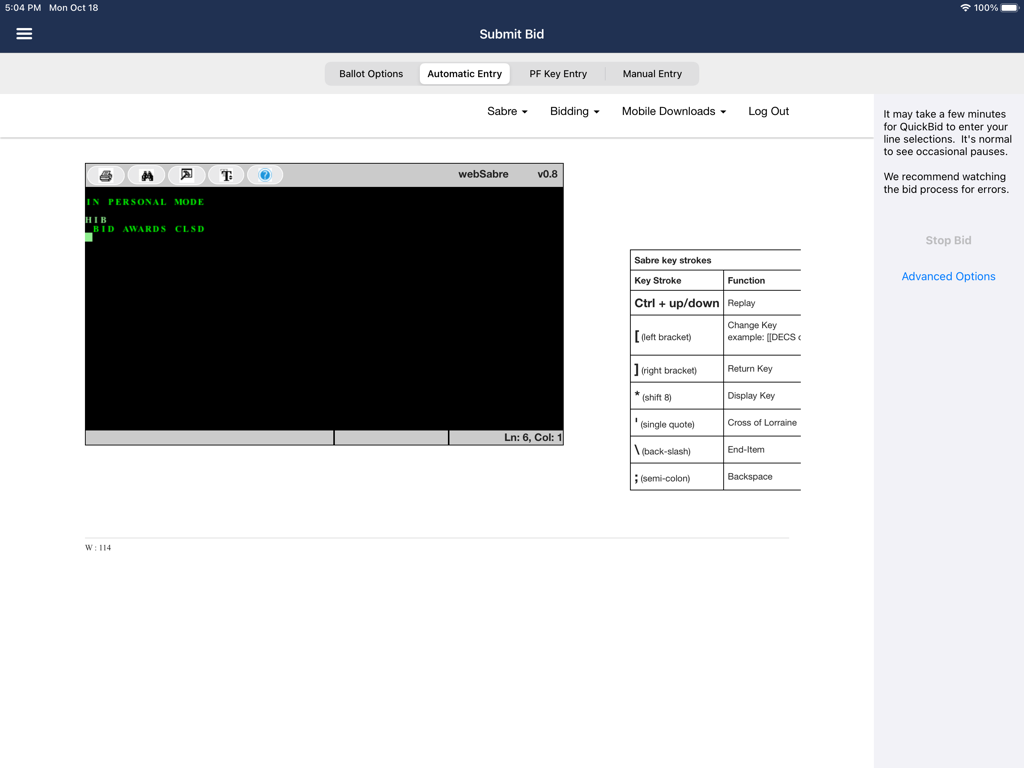Expand the Bidding dropdown menu
1024x768 pixels.
tap(574, 111)
